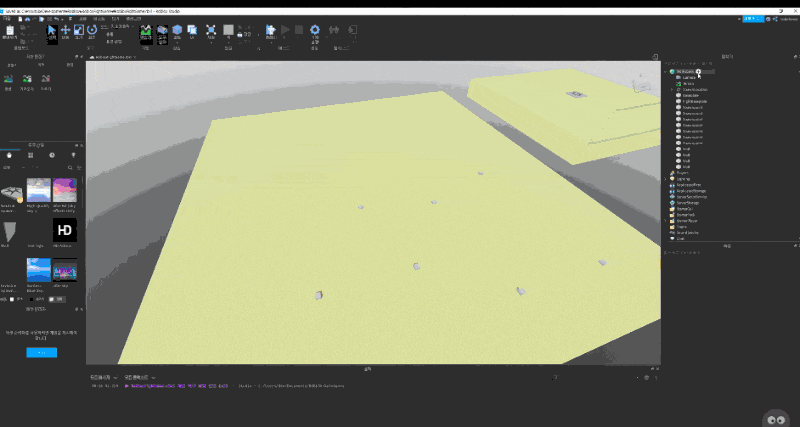Collapse the Workspace tree node

[665, 71]
